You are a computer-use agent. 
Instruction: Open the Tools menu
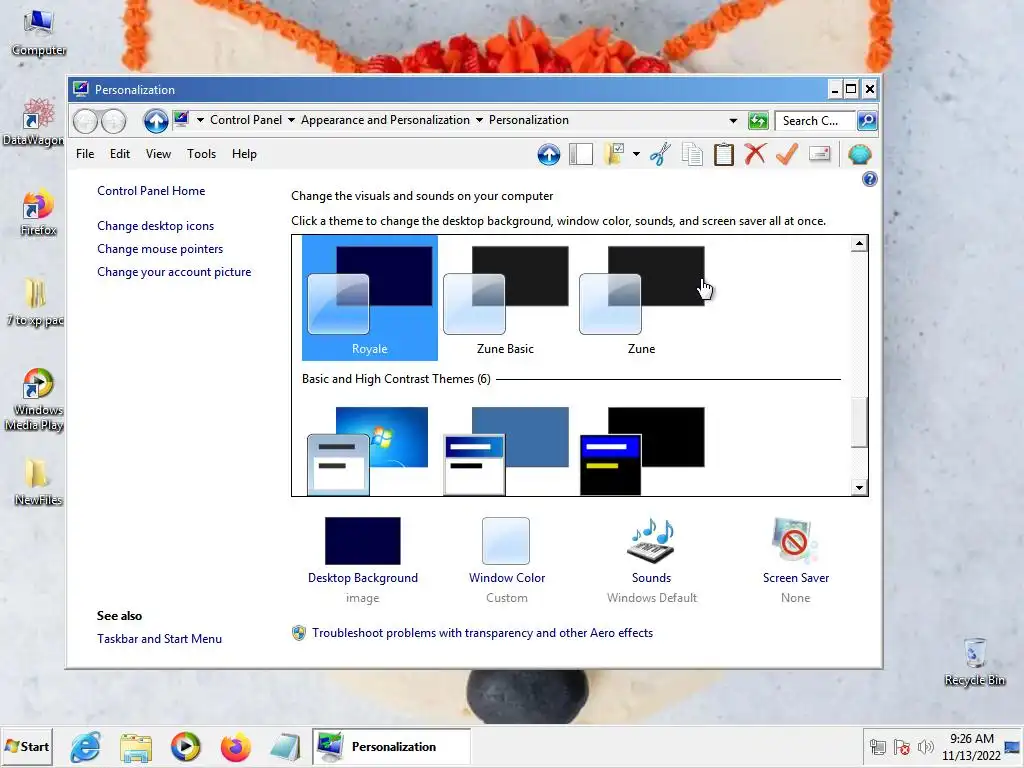[x=201, y=154]
